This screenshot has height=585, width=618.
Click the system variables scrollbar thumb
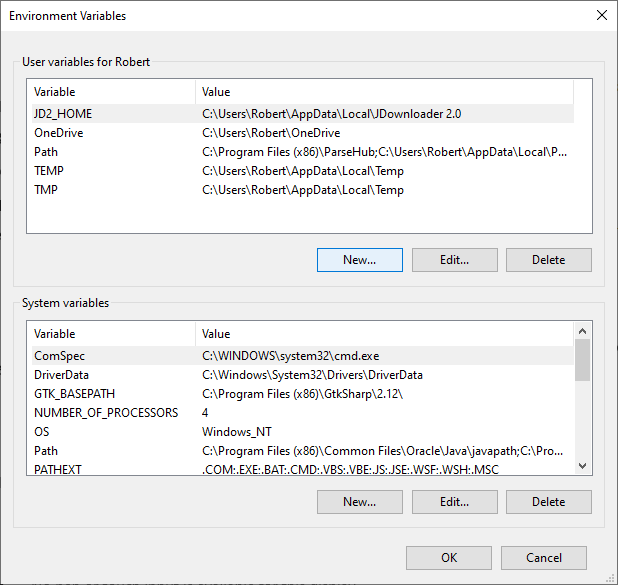(x=583, y=360)
